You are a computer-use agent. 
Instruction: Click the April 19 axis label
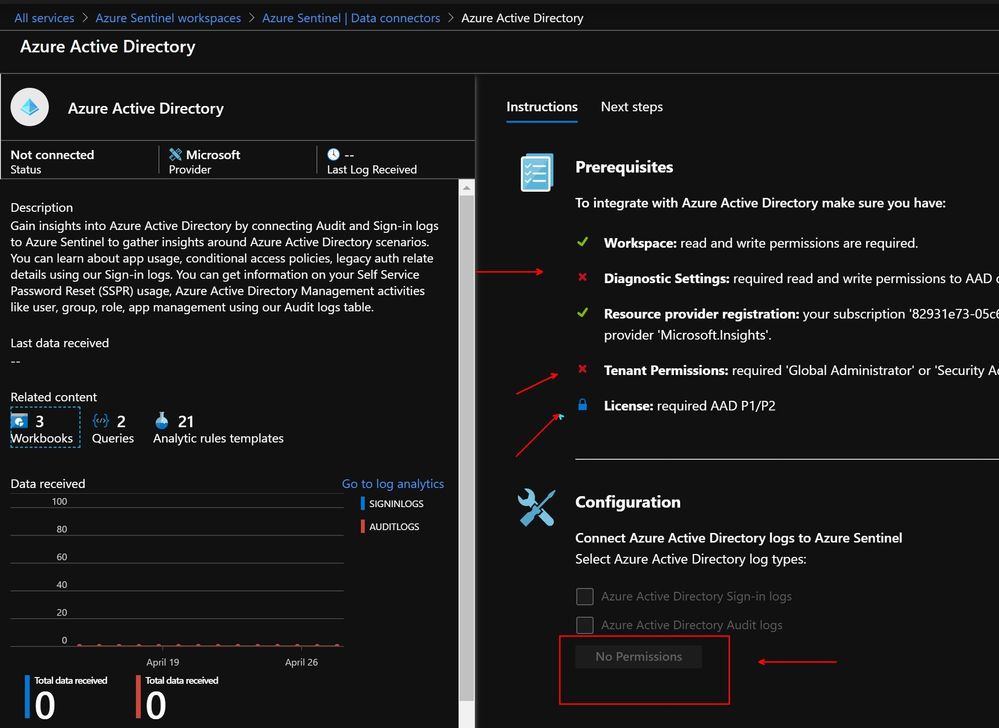162,662
